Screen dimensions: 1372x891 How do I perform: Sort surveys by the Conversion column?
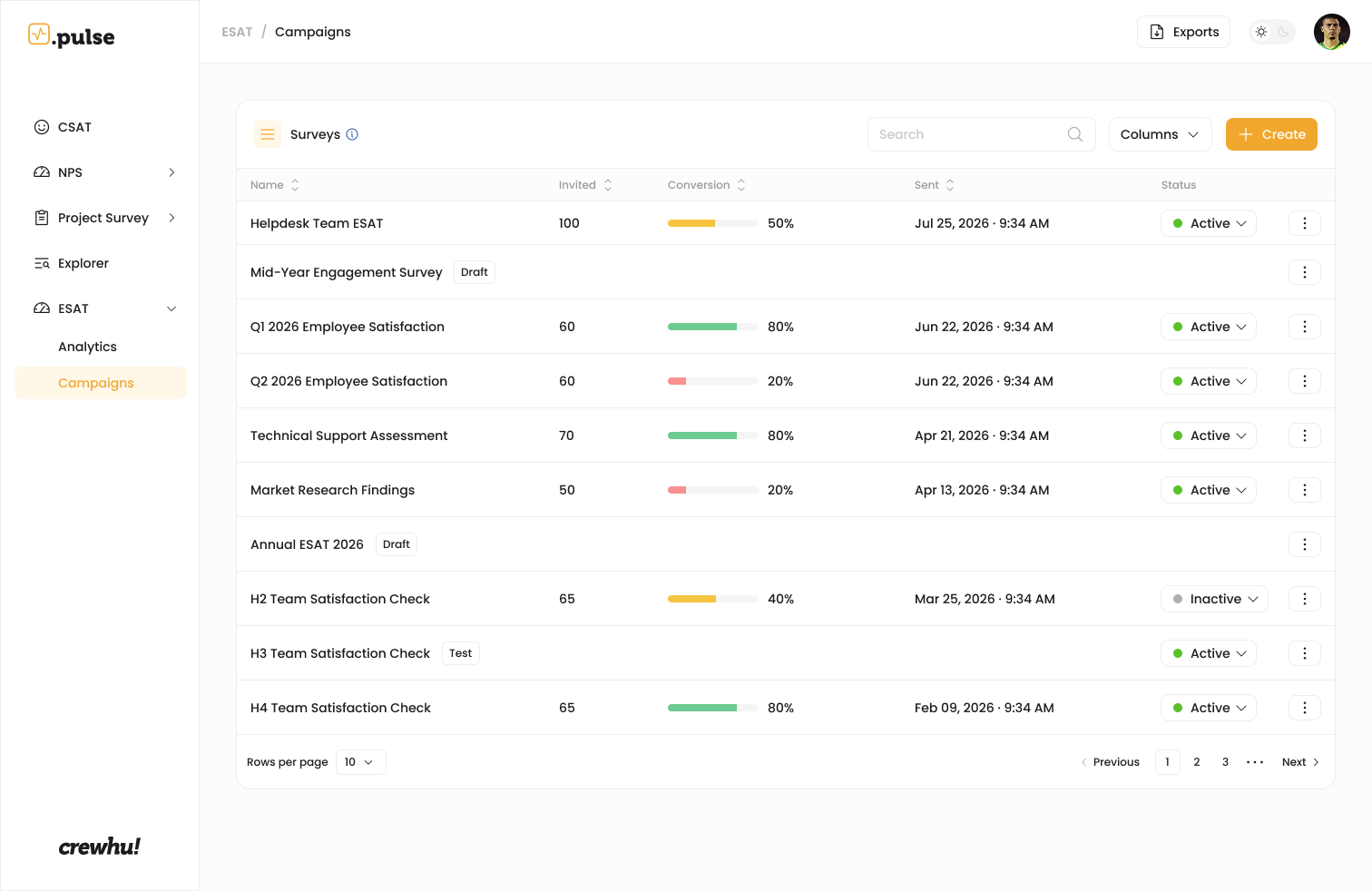(740, 185)
